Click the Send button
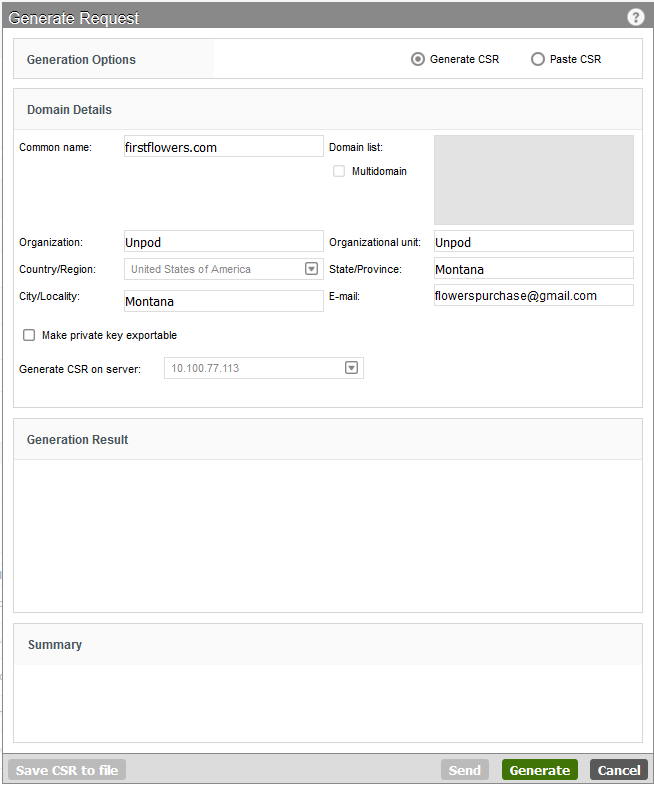Screen dimensions: 654x787 coord(465,770)
